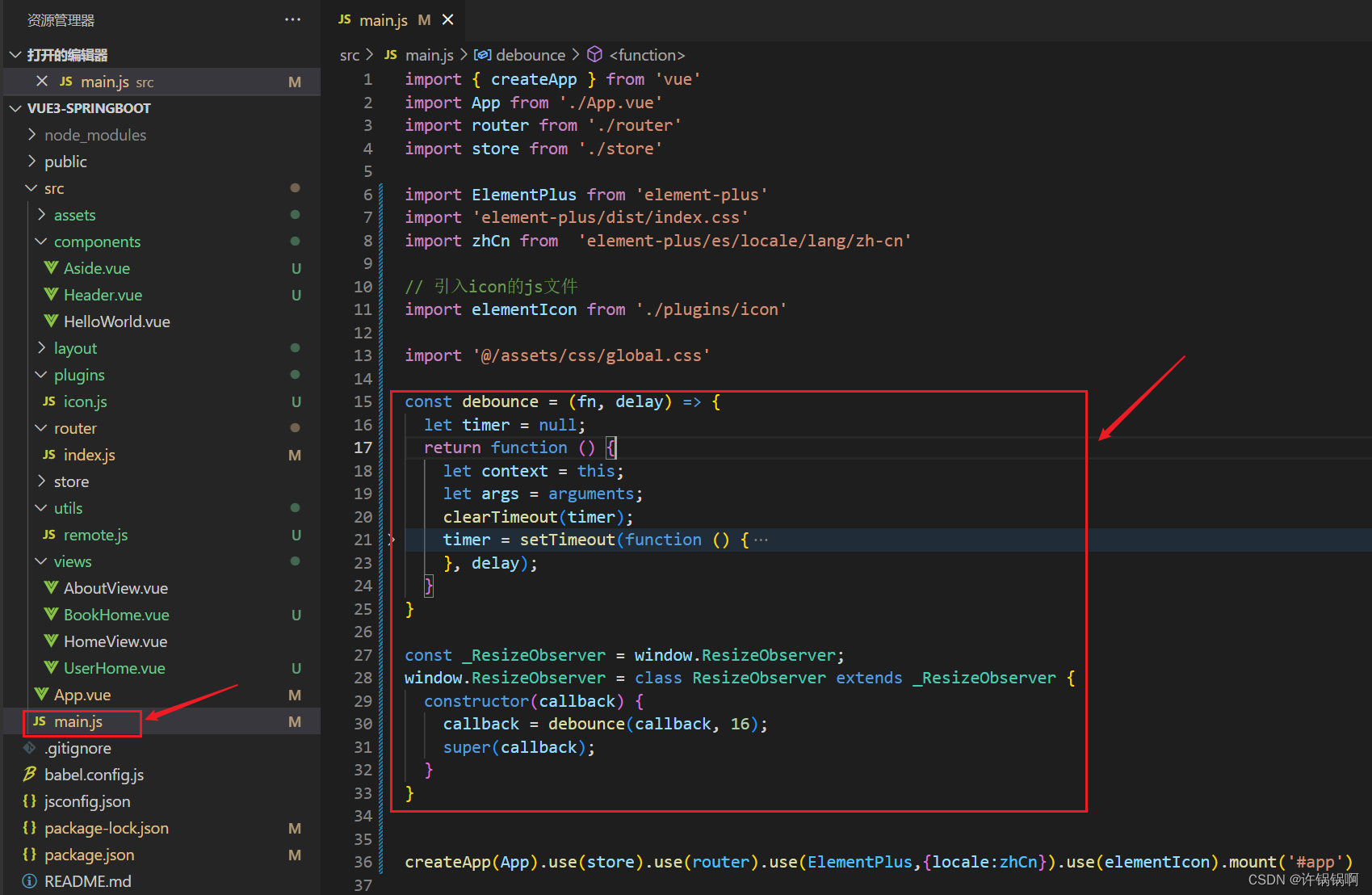Screen dimensions: 1372x895
Task: Collapse the open editors section
Action: tap(15, 55)
